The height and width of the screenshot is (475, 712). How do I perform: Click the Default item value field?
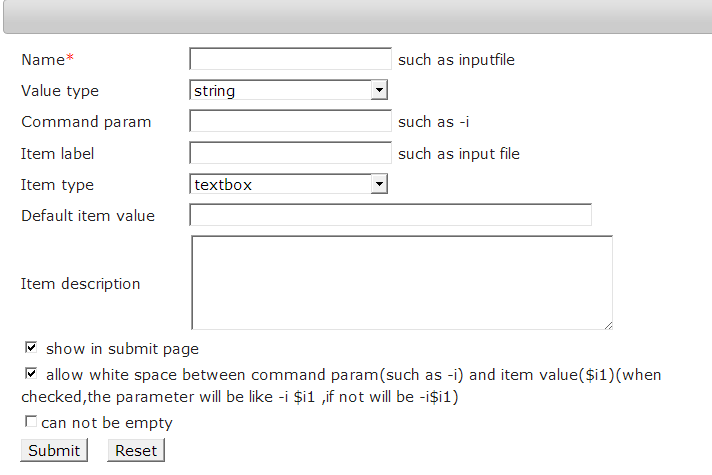coord(391,215)
